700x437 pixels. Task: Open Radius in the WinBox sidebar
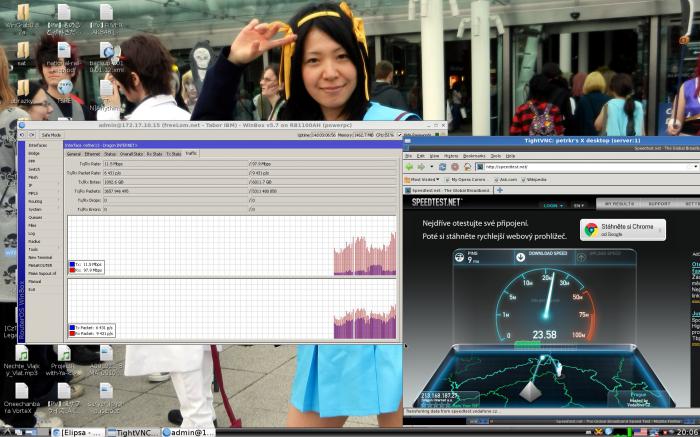tap(34, 241)
